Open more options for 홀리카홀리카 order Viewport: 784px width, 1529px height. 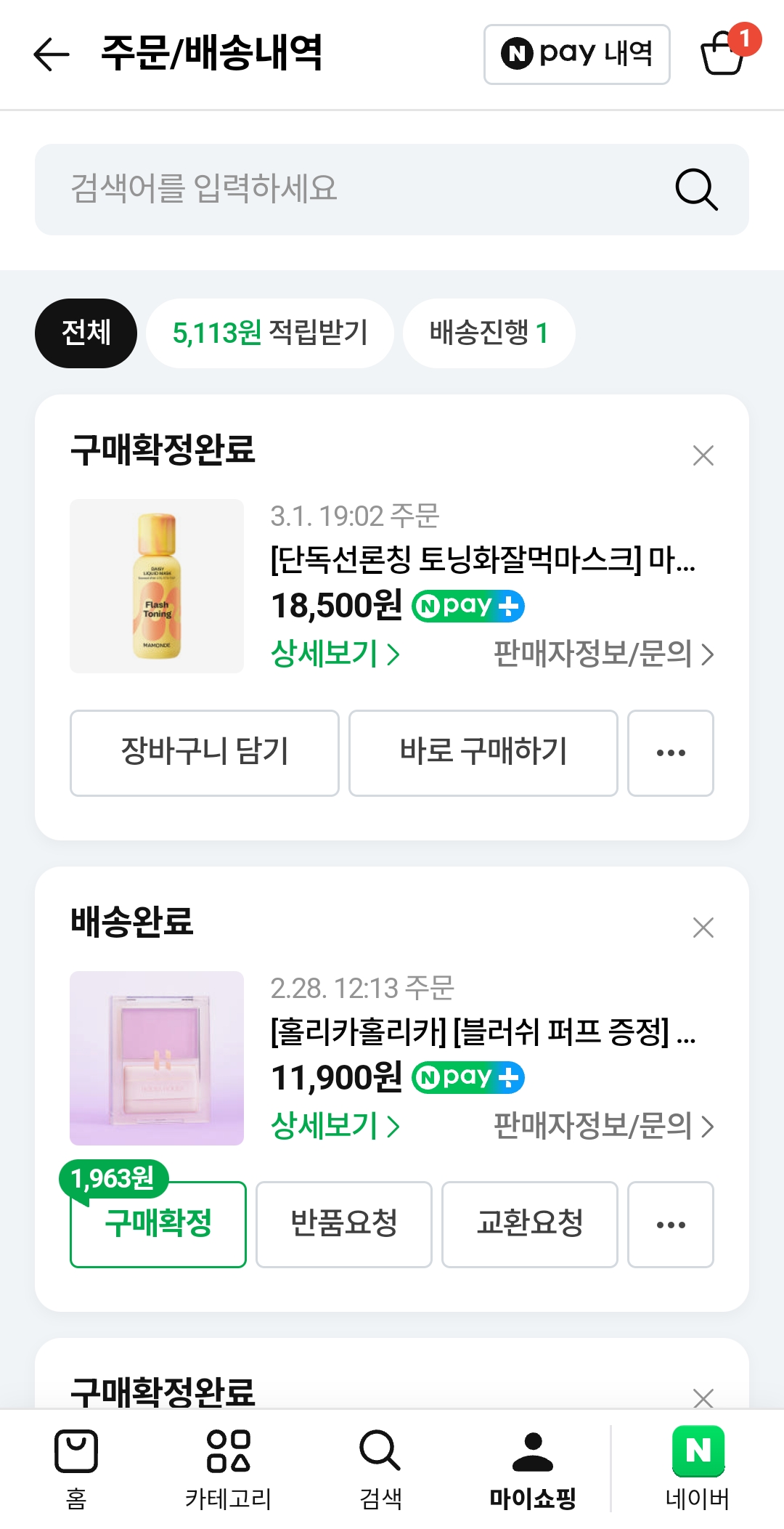coord(670,1225)
